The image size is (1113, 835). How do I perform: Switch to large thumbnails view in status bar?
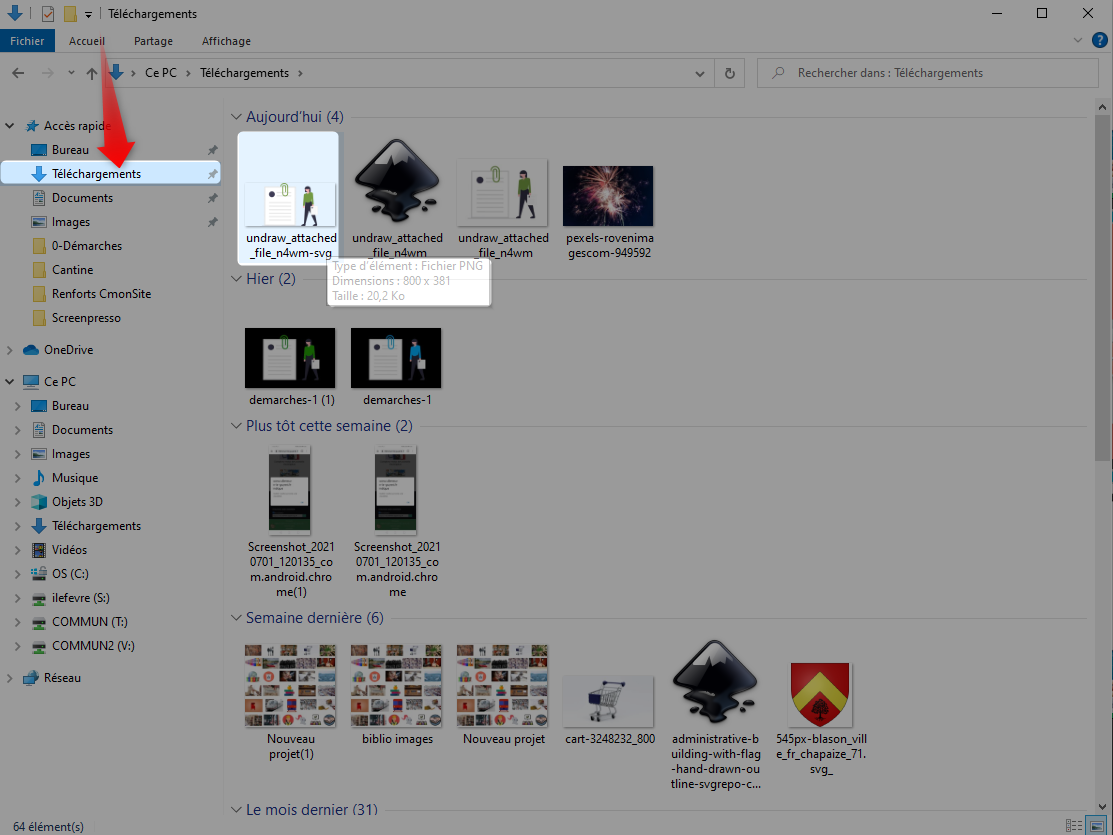point(1095,826)
